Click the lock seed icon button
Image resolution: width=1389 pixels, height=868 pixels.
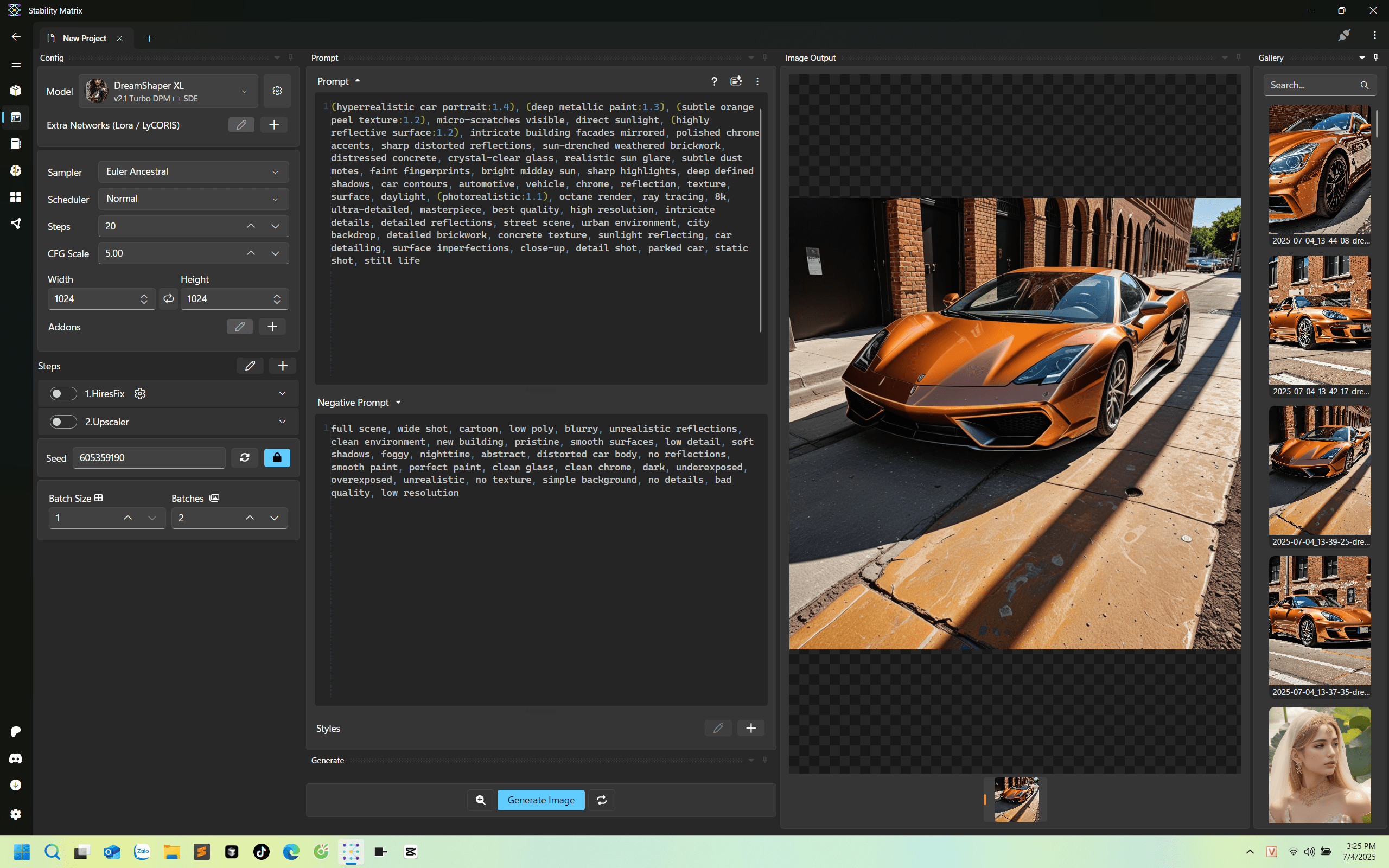[277, 457]
